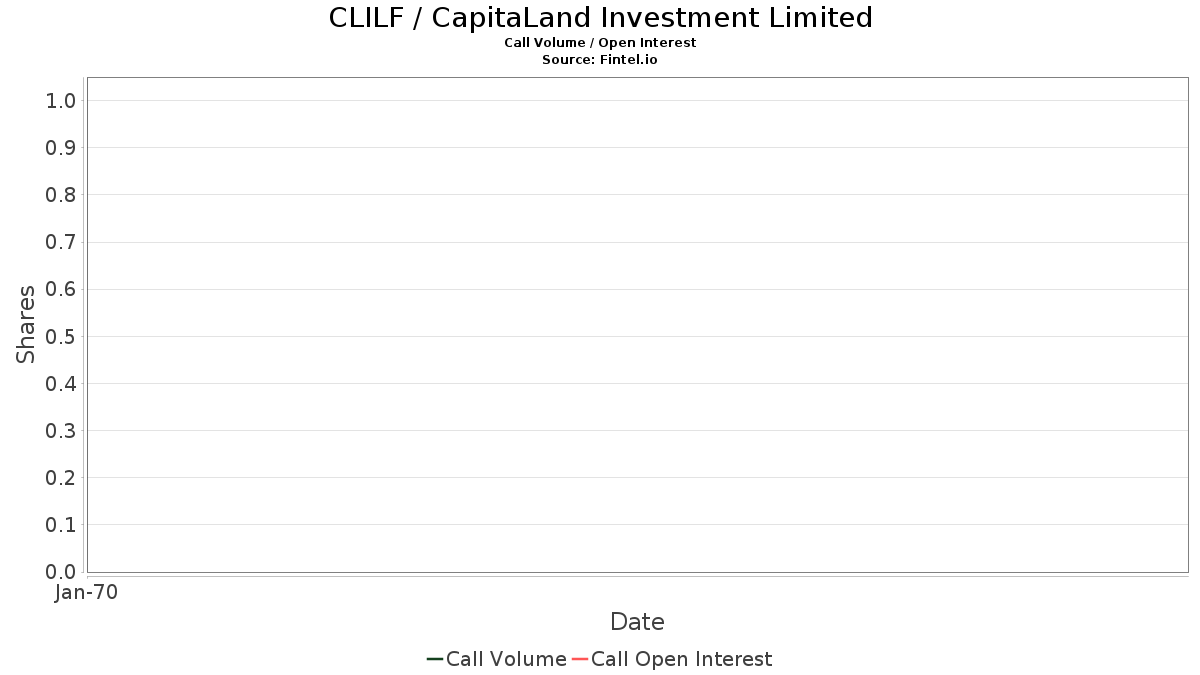Click the 0.8 y-axis tick label
1200x675 pixels.
[x=61, y=195]
